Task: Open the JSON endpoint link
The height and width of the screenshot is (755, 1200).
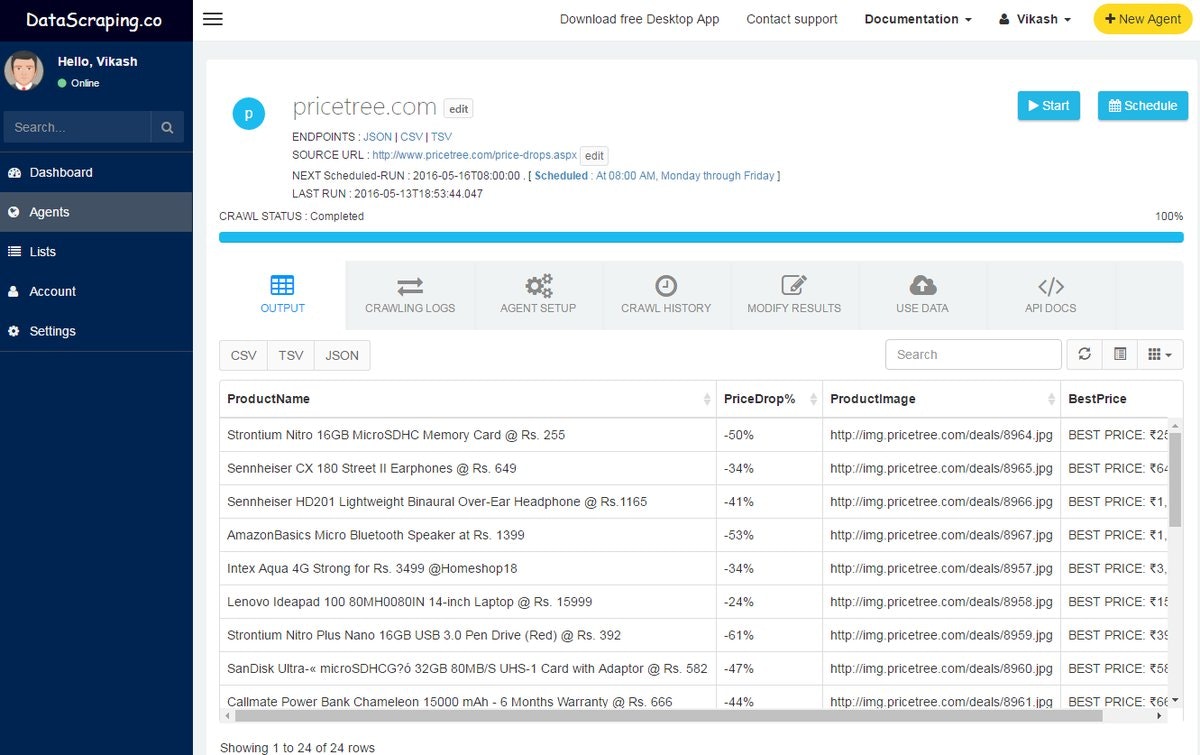Action: tap(378, 137)
